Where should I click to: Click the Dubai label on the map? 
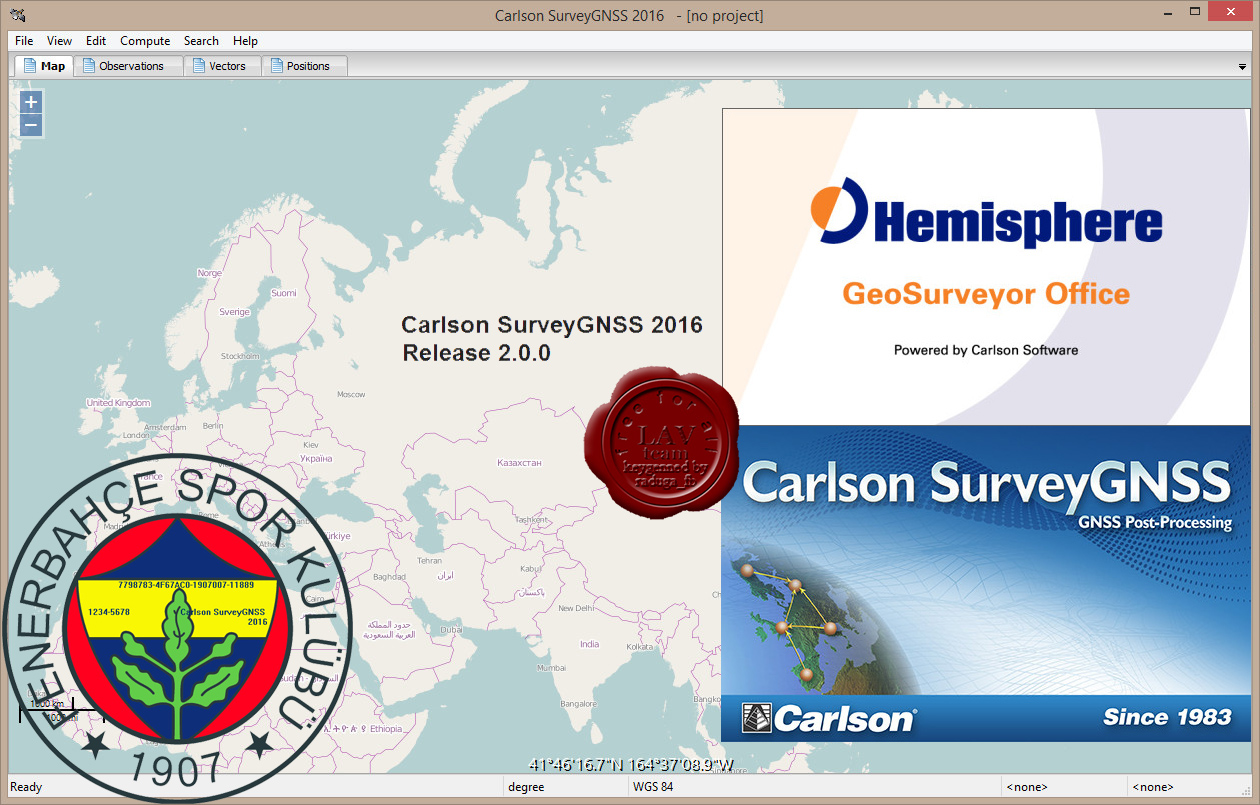click(x=453, y=630)
